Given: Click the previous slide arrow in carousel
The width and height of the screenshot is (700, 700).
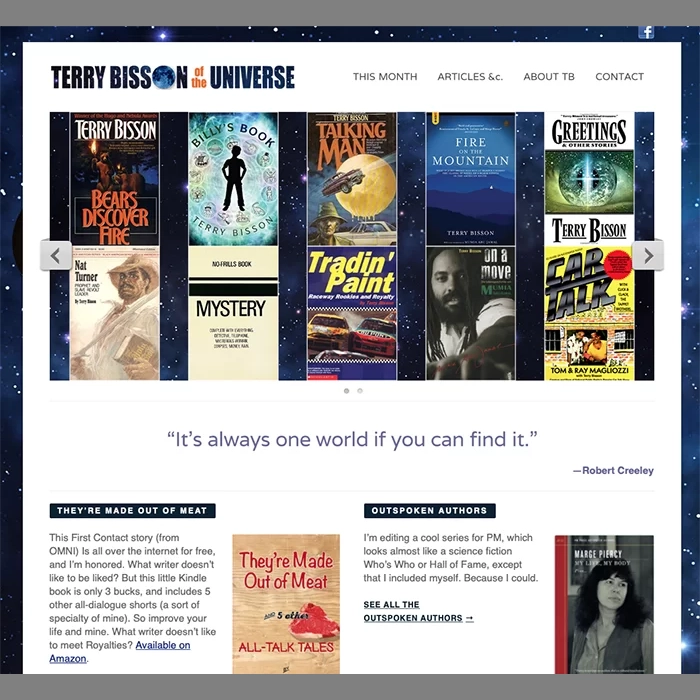Looking at the screenshot, I should tap(55, 255).
